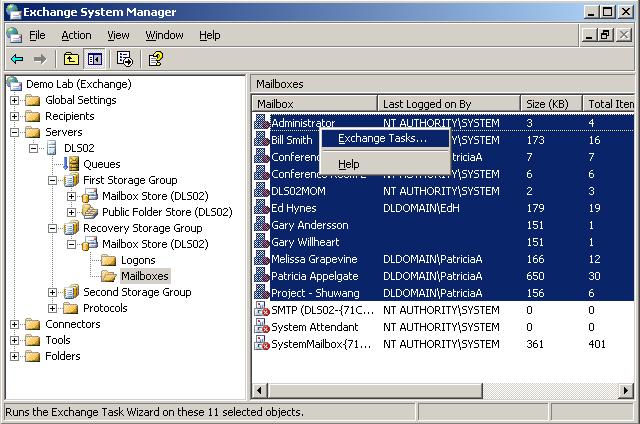Image resolution: width=640 pixels, height=424 pixels.
Task: Click the Recovery Storage Group icon
Action: tap(71, 228)
